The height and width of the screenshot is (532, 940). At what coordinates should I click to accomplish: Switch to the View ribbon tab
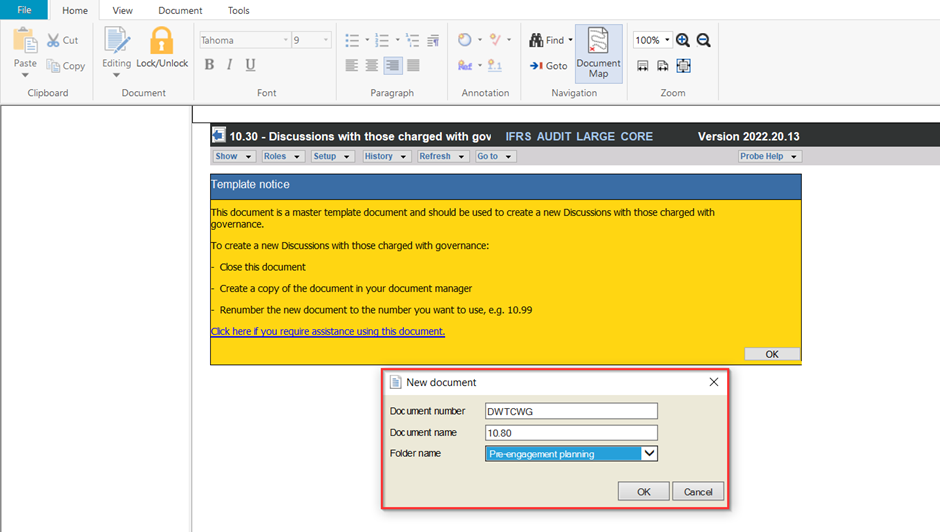[122, 10]
